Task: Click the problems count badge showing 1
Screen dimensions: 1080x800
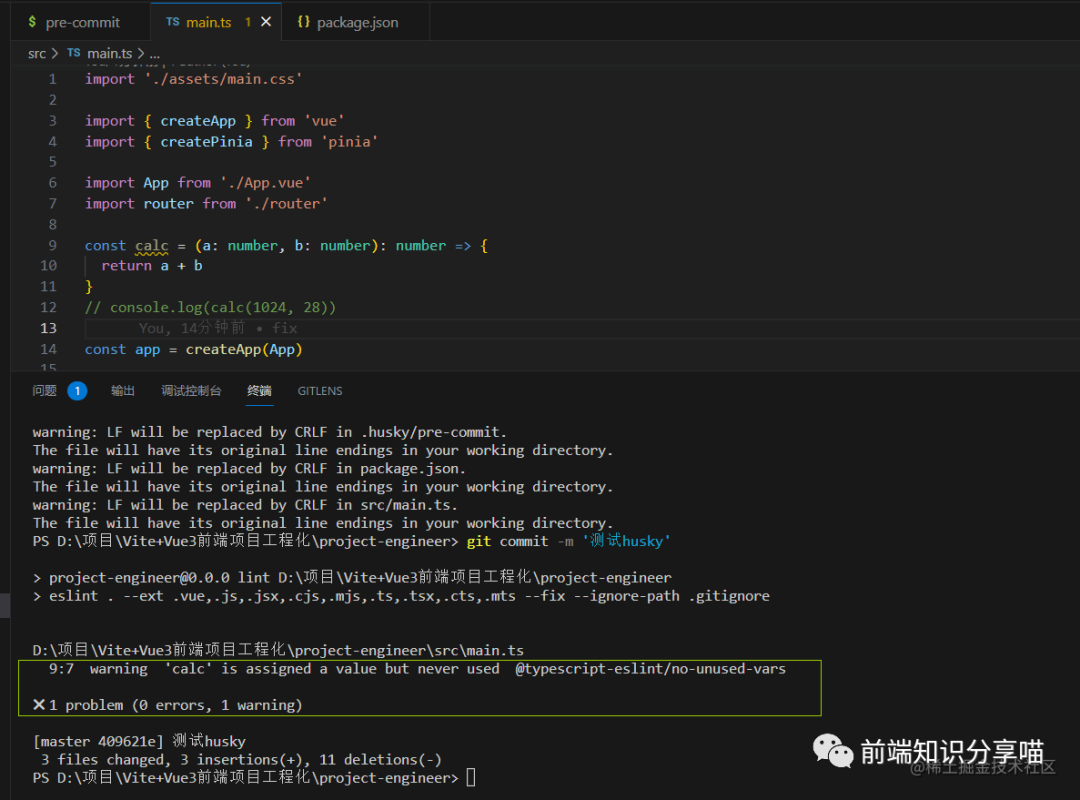Action: coord(77,391)
